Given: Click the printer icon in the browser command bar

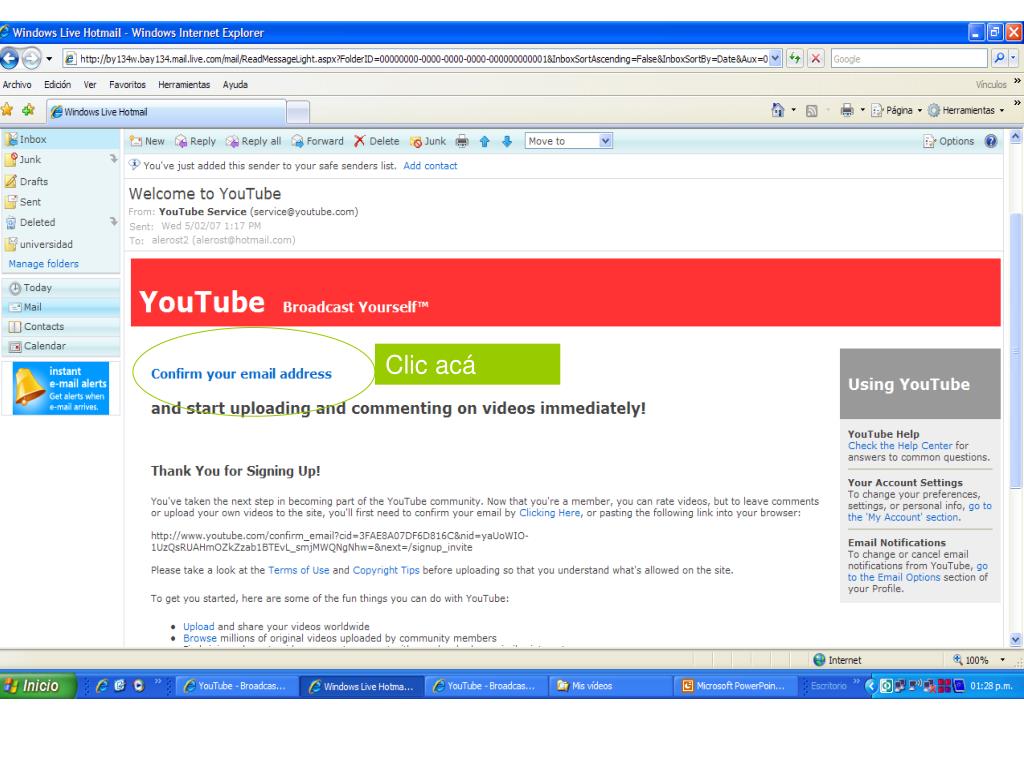Looking at the screenshot, I should pos(847,110).
